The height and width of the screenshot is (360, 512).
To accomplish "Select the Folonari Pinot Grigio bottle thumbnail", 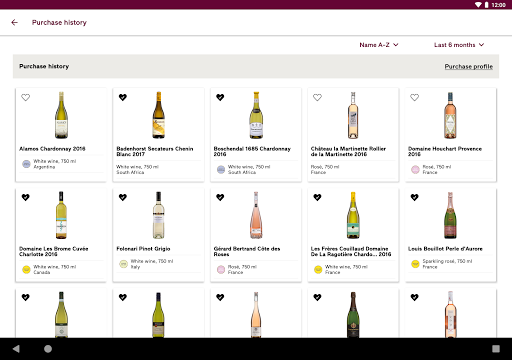I will coord(158,215).
